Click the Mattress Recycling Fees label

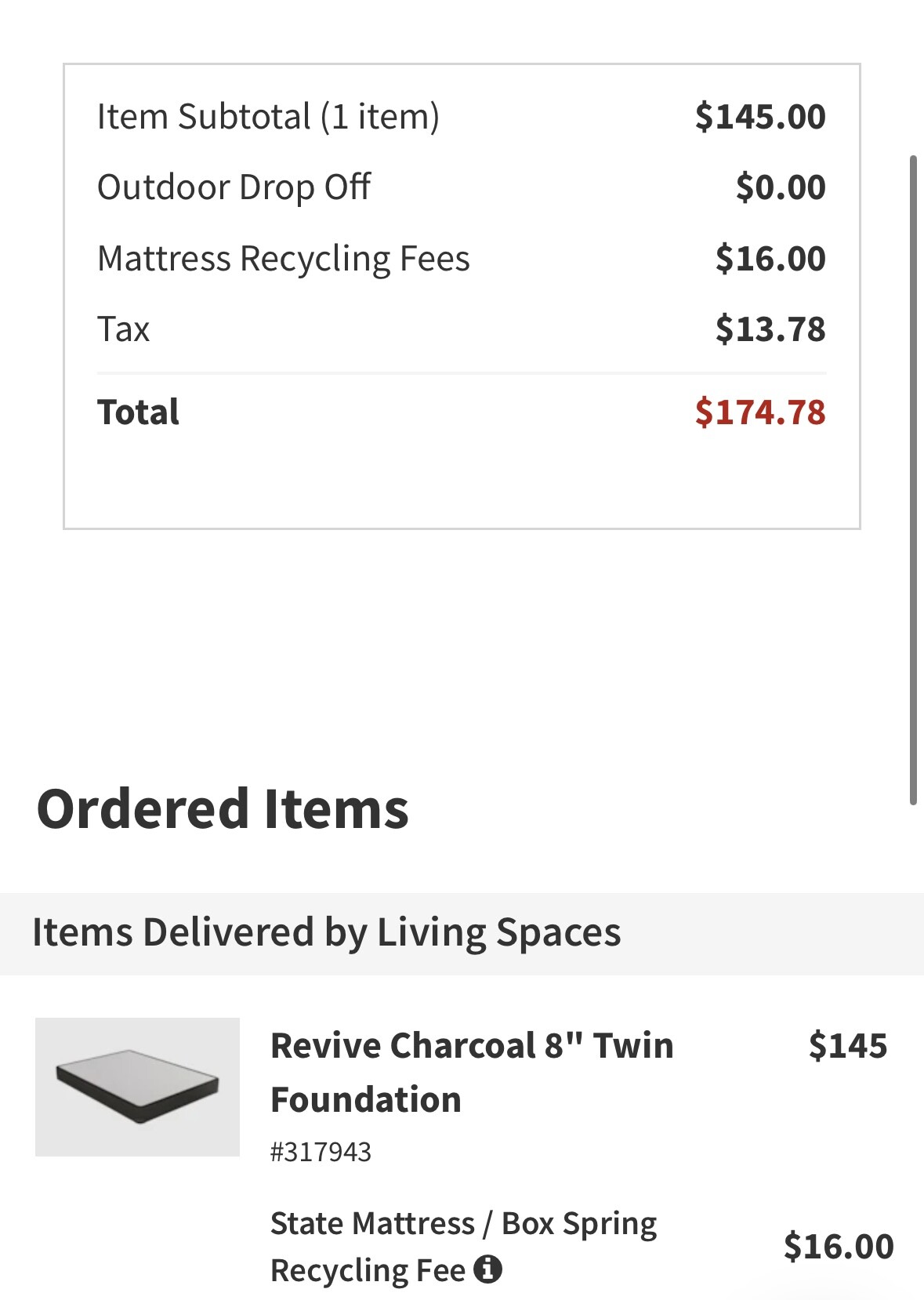pyautogui.click(x=283, y=259)
